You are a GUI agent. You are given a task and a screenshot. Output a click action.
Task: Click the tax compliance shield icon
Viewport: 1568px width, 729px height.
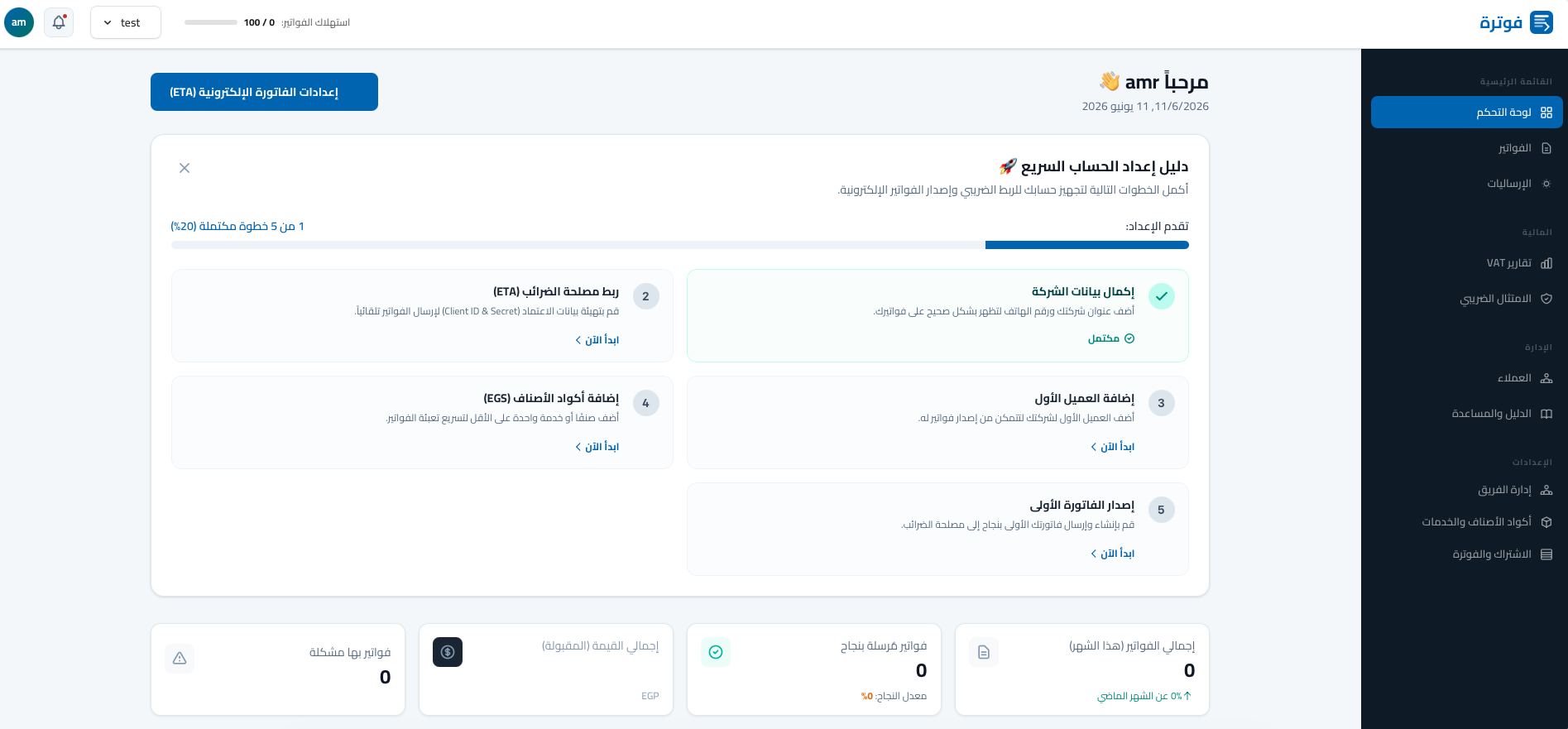[x=1546, y=299]
